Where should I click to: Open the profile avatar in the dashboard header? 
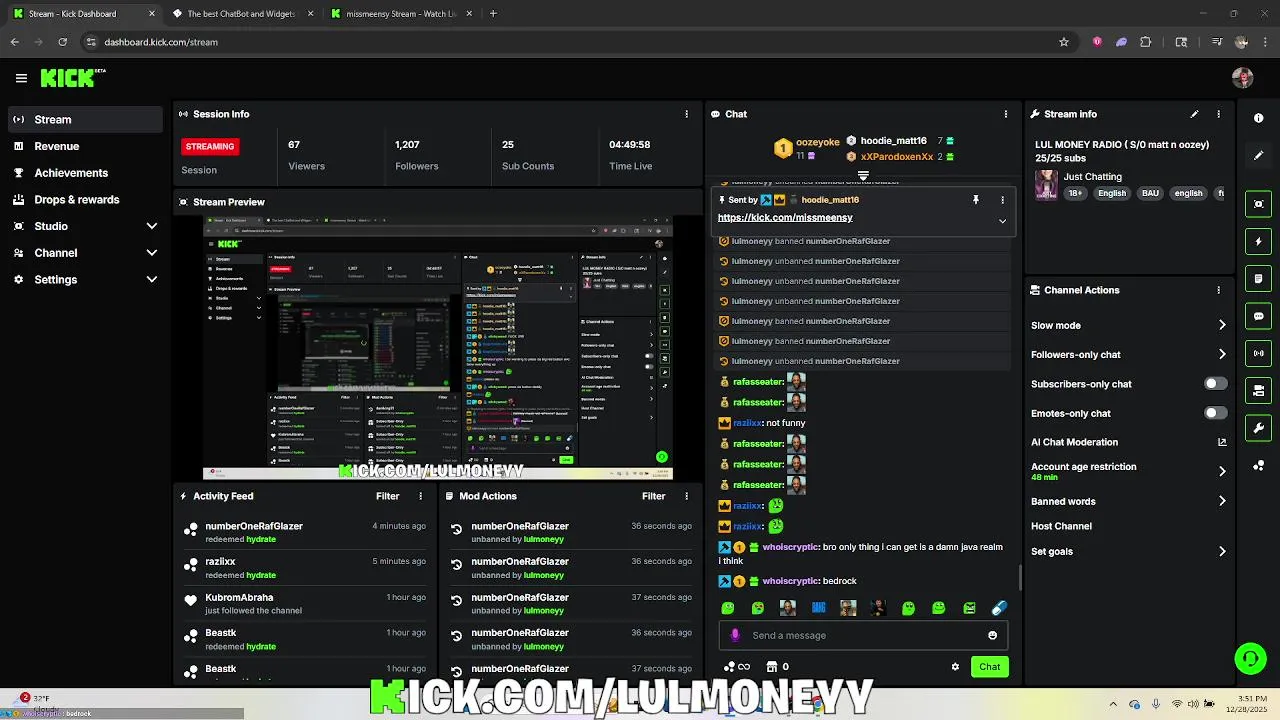pyautogui.click(x=1243, y=78)
